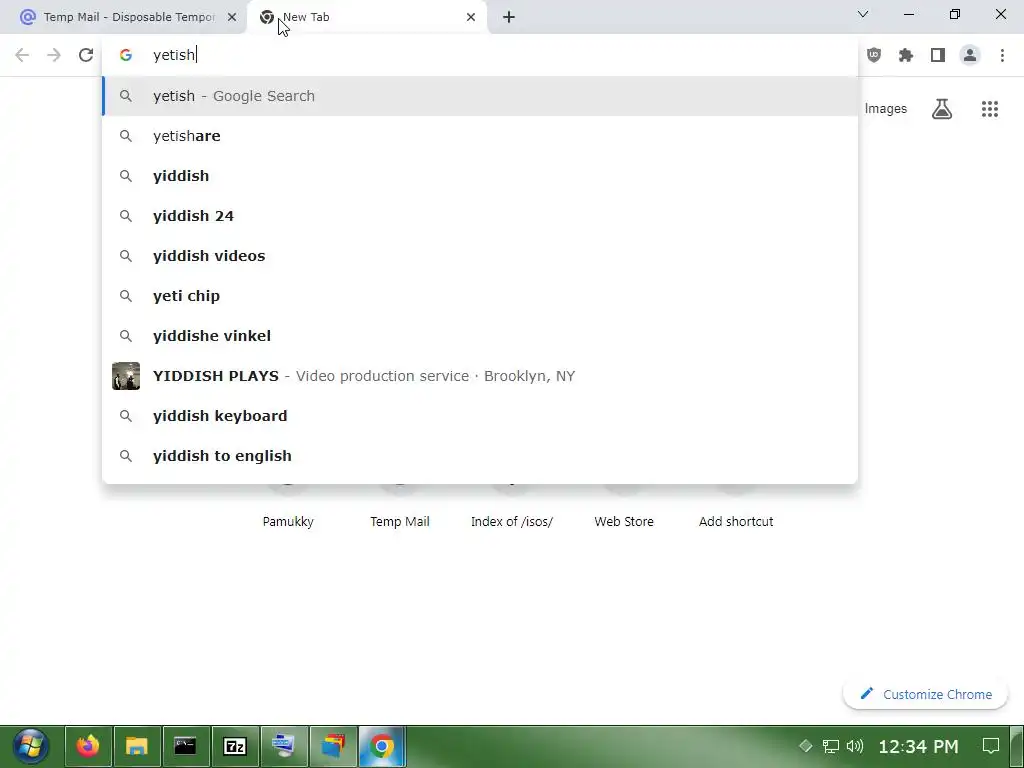Toggle the Chrome side panel
The image size is (1024, 768).
[938, 55]
